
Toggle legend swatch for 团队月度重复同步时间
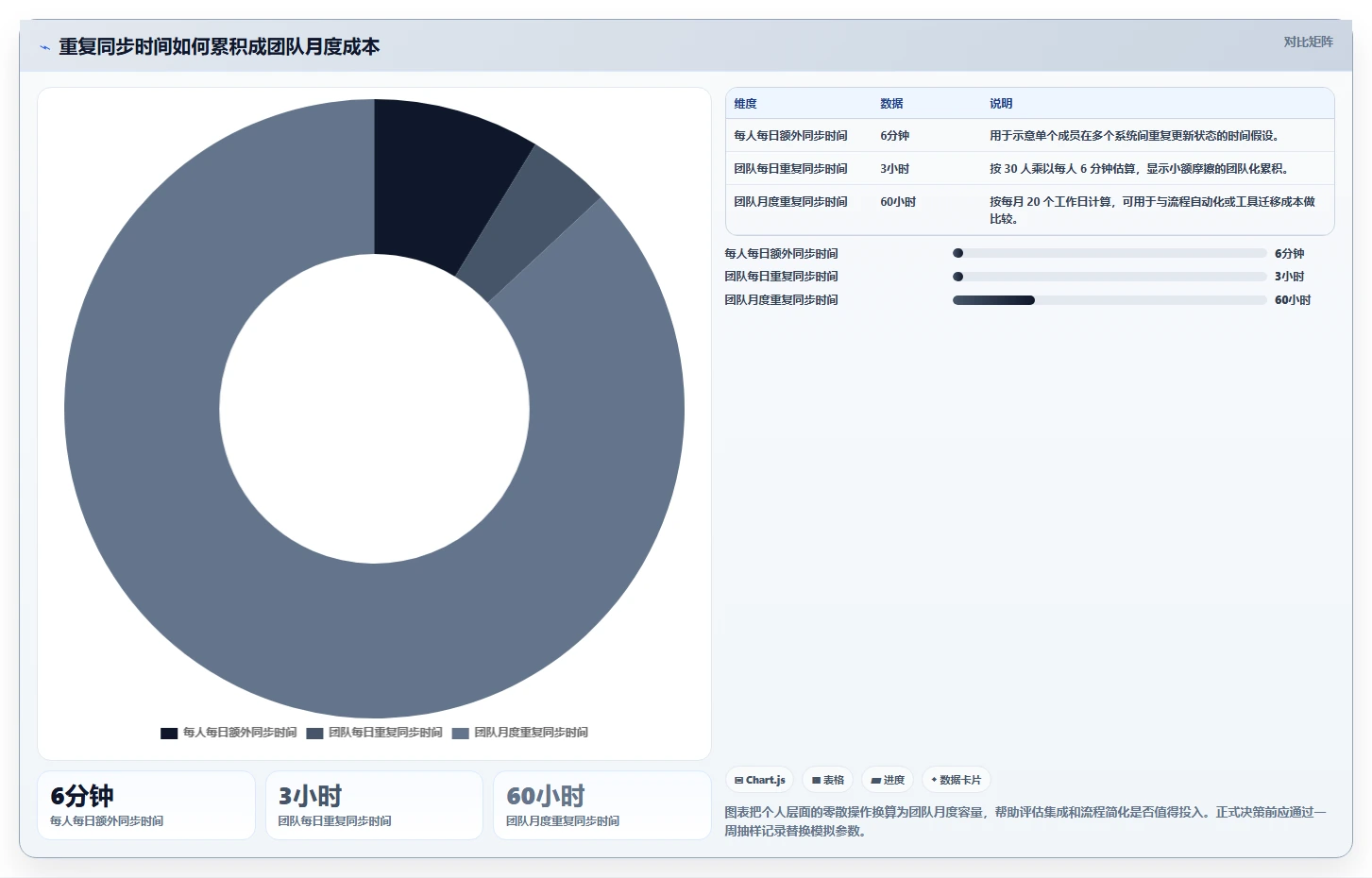click(x=461, y=734)
